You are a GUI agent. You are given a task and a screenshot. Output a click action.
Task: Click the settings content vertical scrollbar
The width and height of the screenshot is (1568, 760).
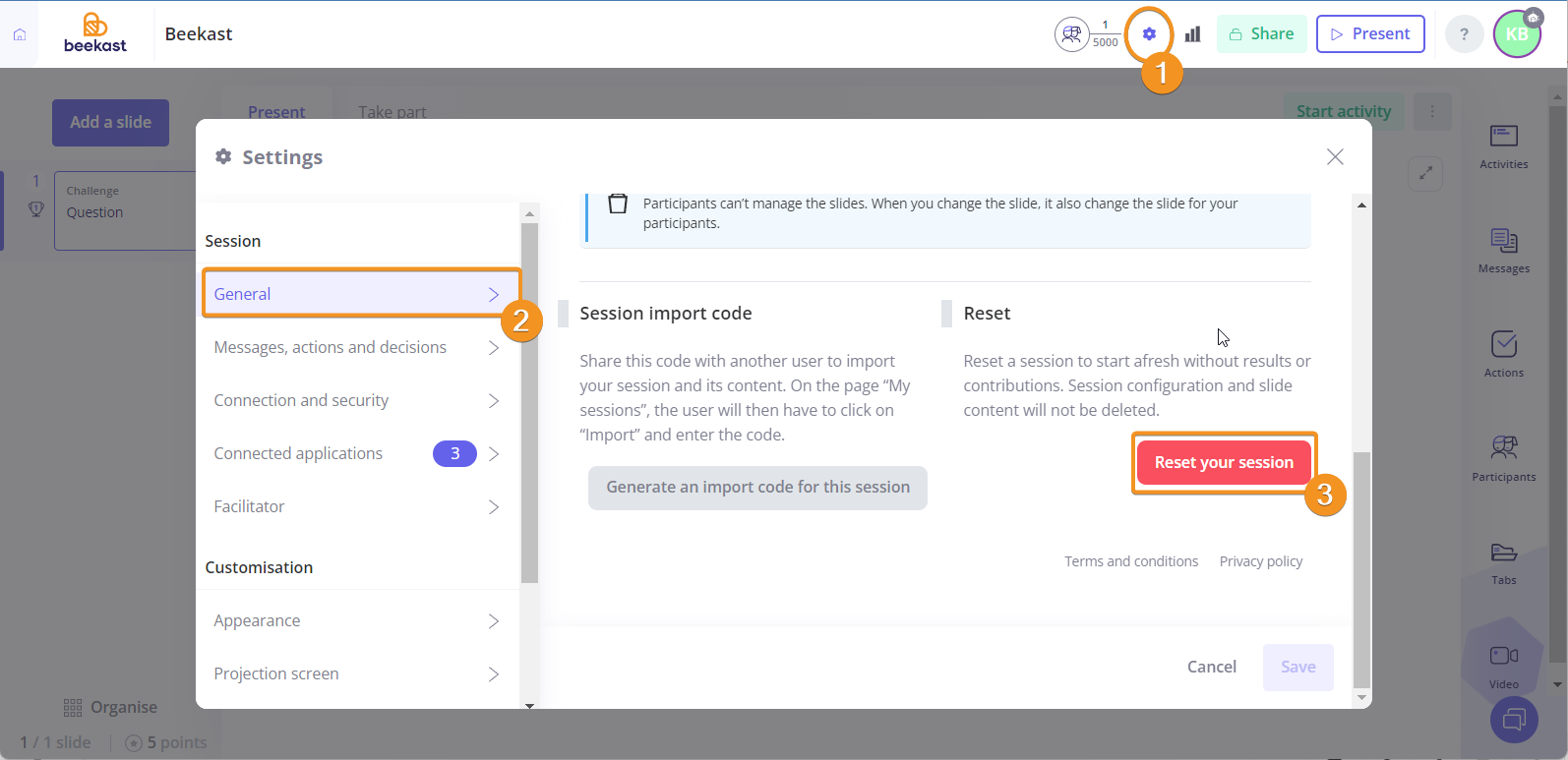[x=1361, y=568]
